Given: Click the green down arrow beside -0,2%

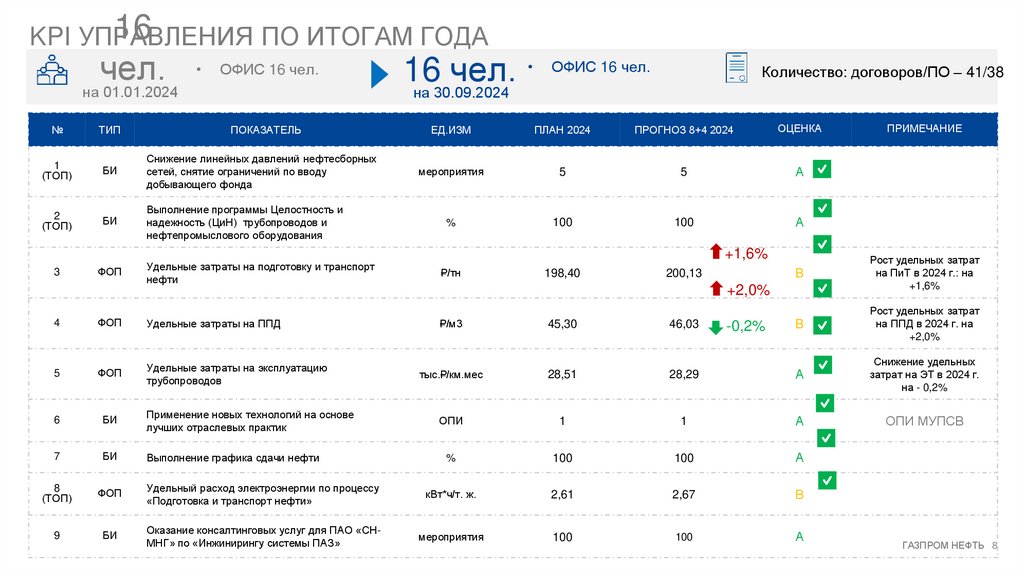Looking at the screenshot, I should [716, 327].
